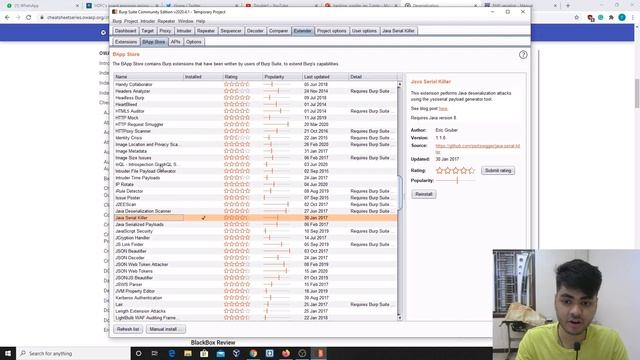Open the BApp Store help question-mark icon

coord(523,55)
